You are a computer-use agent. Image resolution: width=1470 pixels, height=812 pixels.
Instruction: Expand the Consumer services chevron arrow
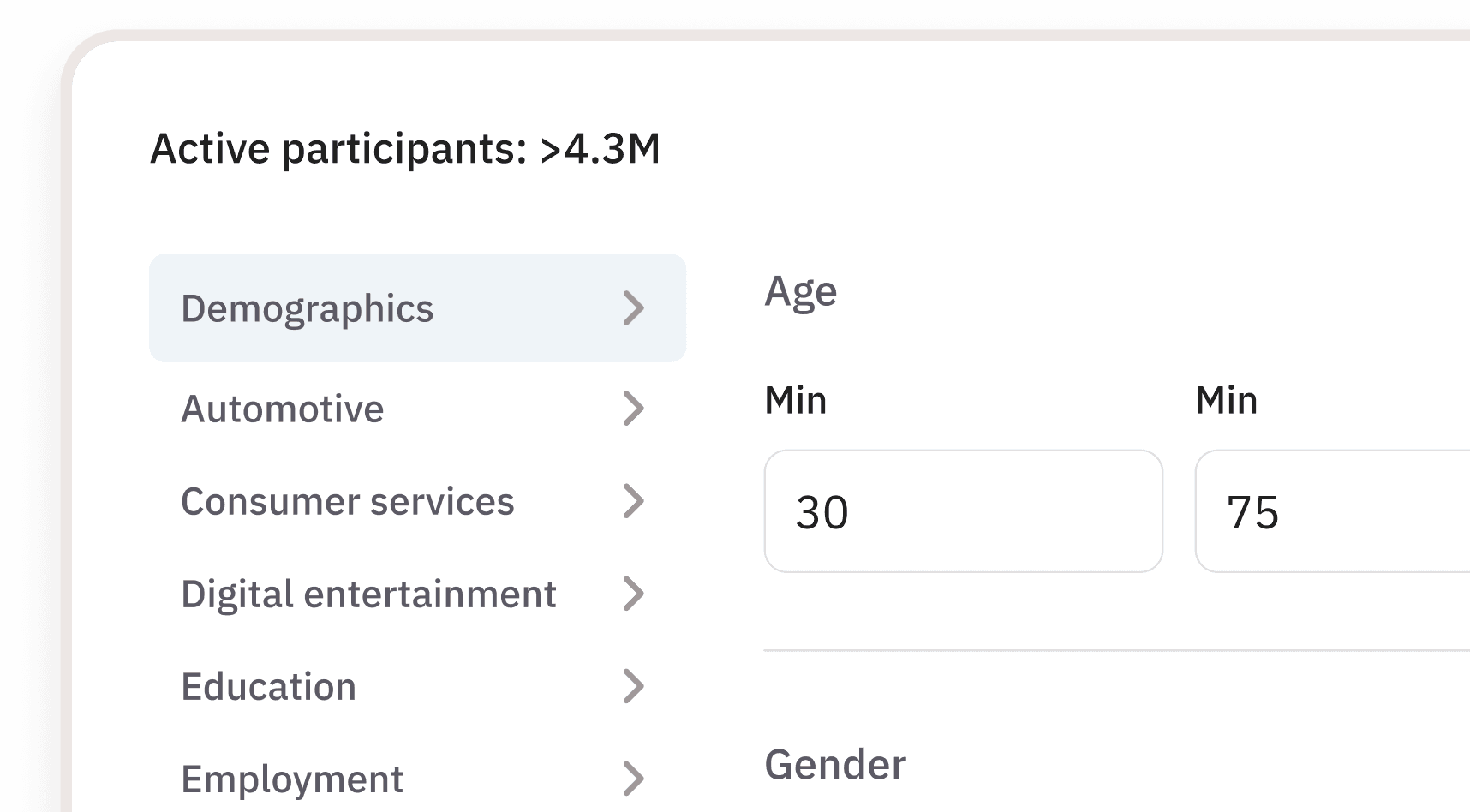(x=633, y=501)
